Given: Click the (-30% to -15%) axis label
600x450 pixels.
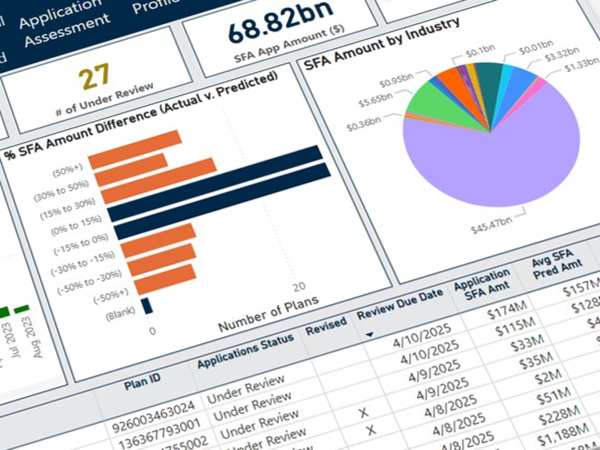Looking at the screenshot, I should [83, 263].
